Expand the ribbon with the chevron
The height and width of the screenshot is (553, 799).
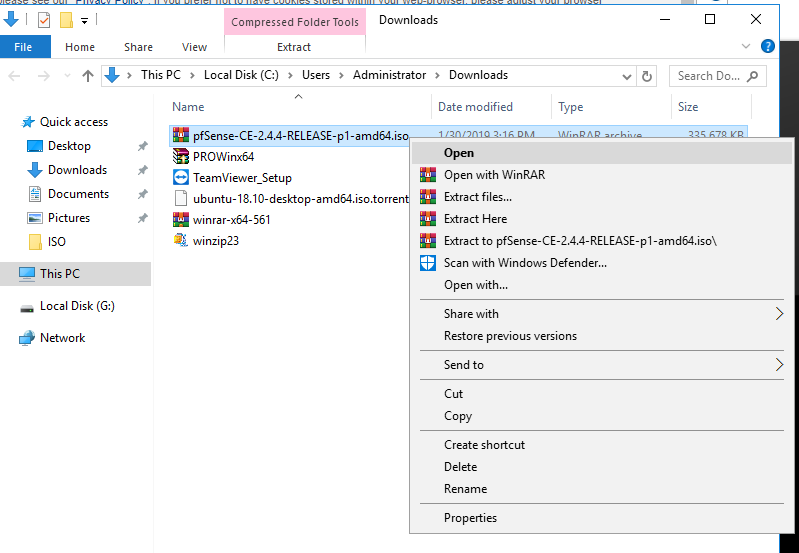click(746, 46)
